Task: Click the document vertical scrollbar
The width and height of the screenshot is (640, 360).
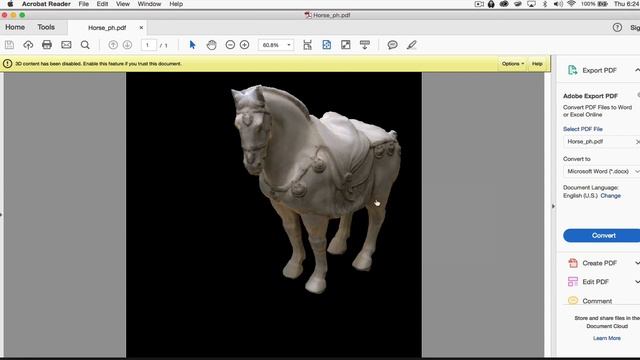Action: pyautogui.click(x=547, y=214)
